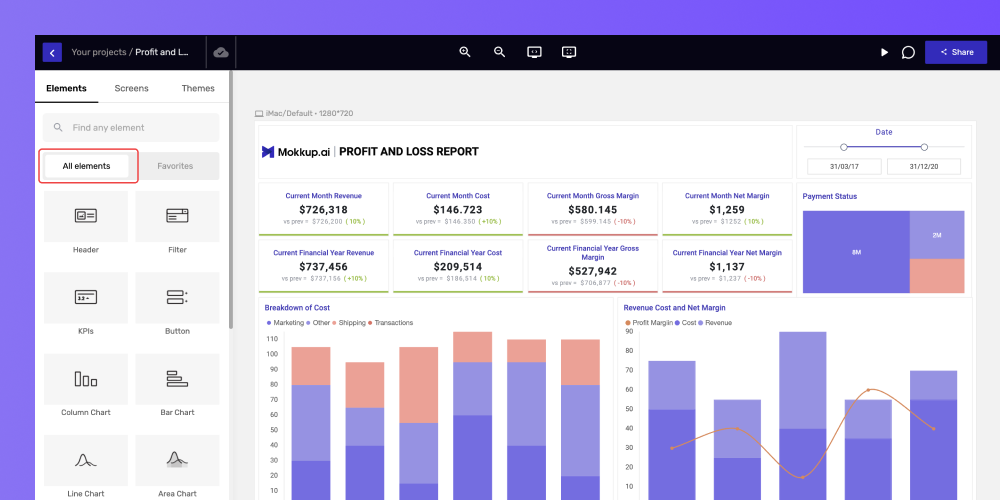Switch to the Screens tab

pos(131,89)
